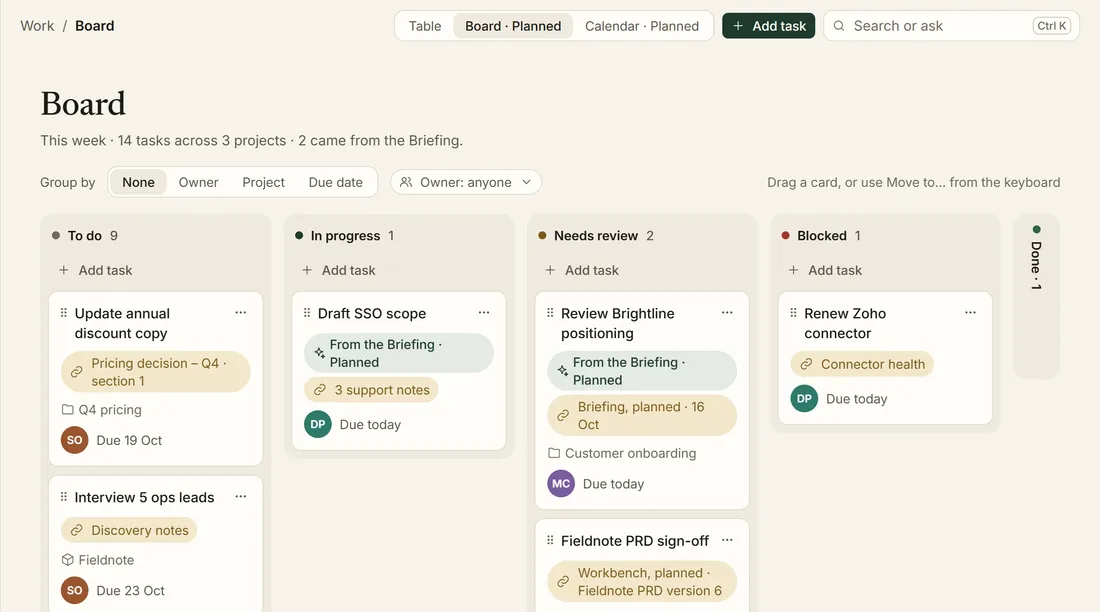Click drag handle on Fieldnote PRD sign-off
Screen dimensions: 1100x612
point(550,540)
